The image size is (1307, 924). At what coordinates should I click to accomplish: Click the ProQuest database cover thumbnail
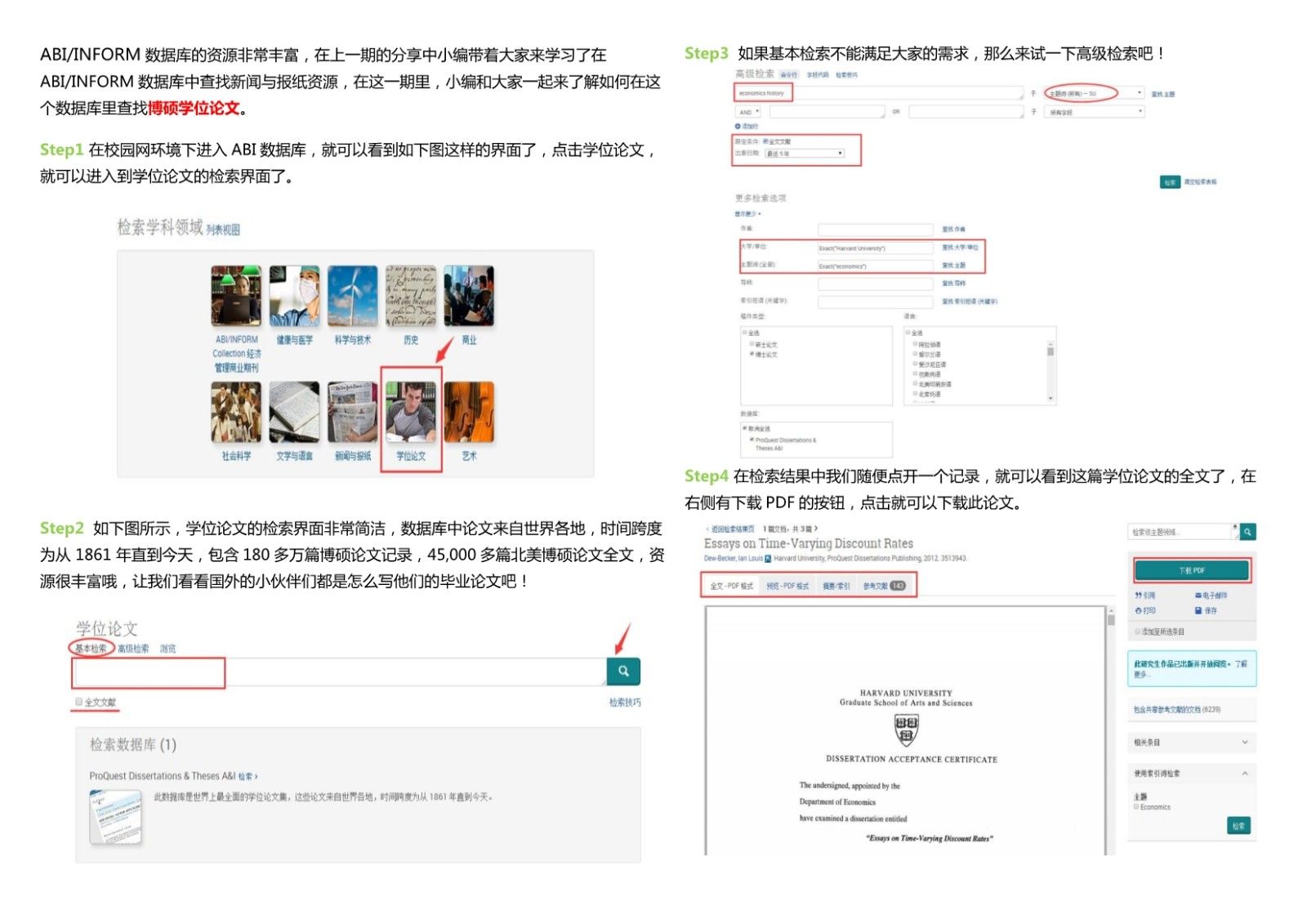(x=115, y=816)
